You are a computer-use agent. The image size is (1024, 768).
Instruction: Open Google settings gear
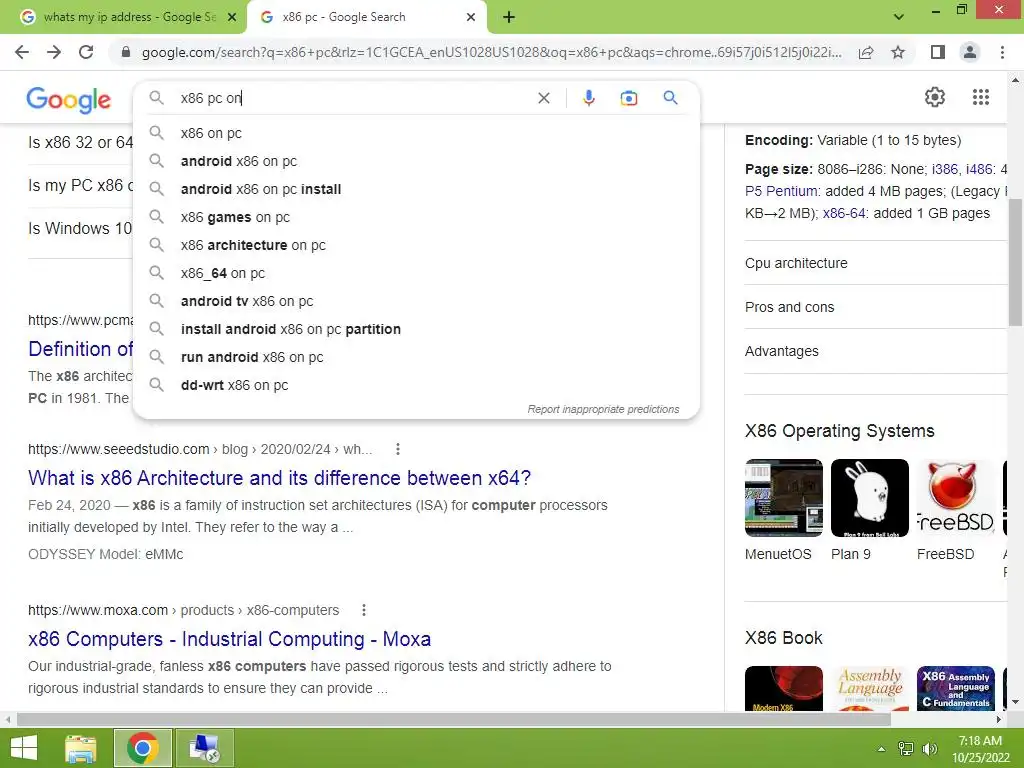point(935,97)
